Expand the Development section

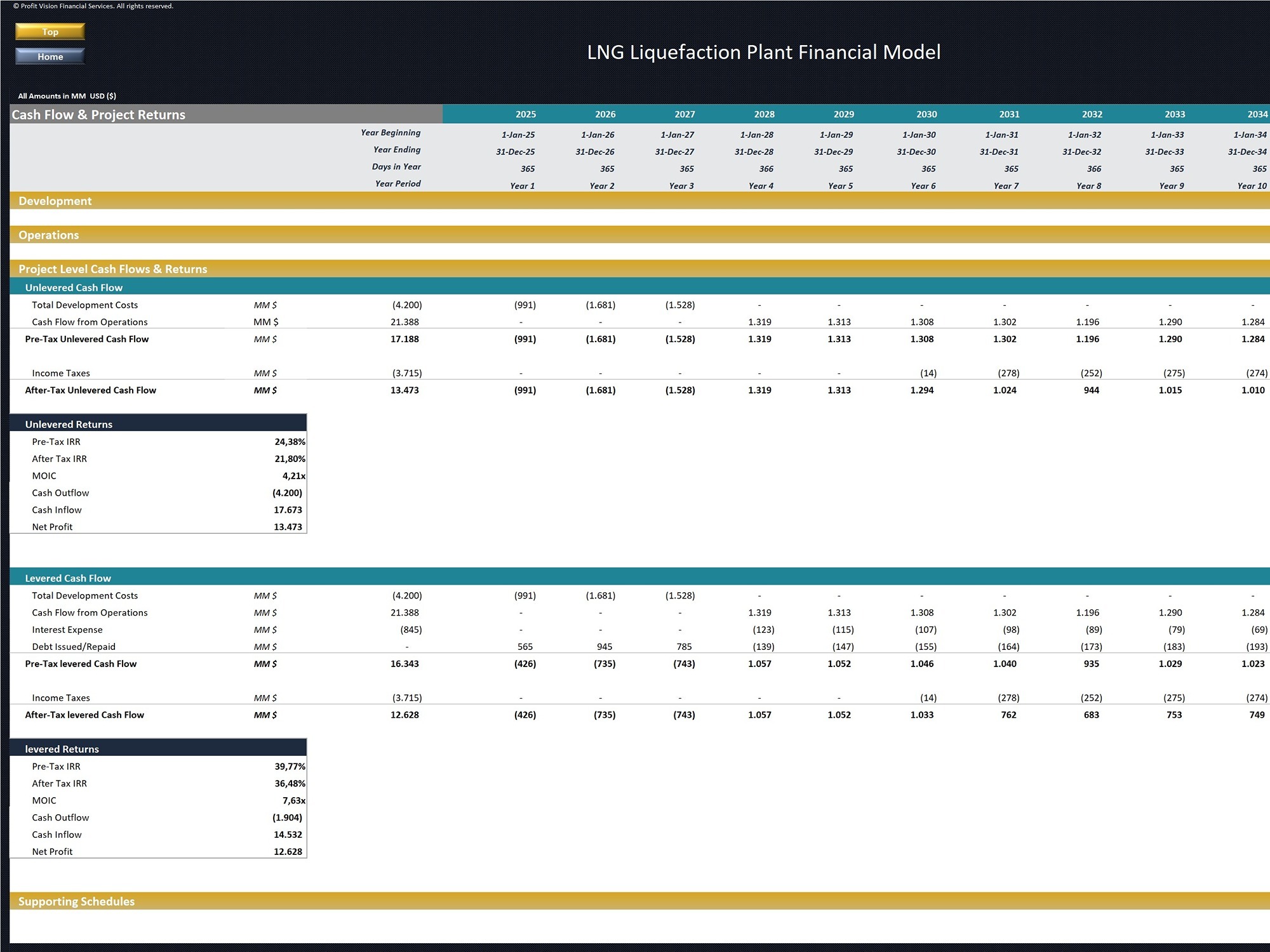tap(56, 201)
